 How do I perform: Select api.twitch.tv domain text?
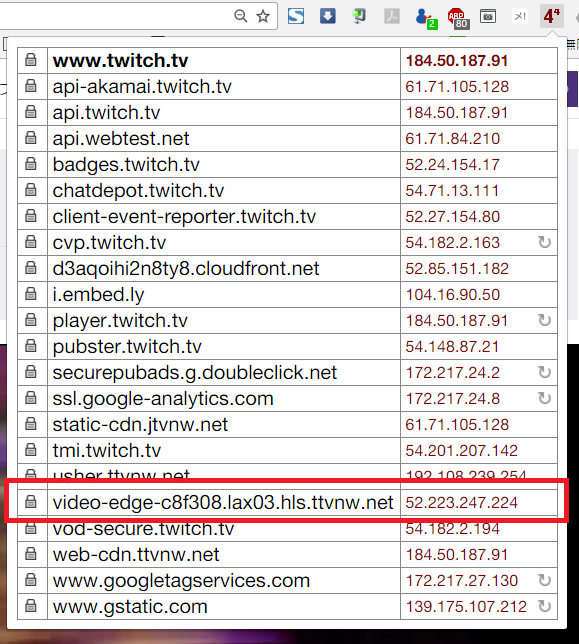click(106, 113)
